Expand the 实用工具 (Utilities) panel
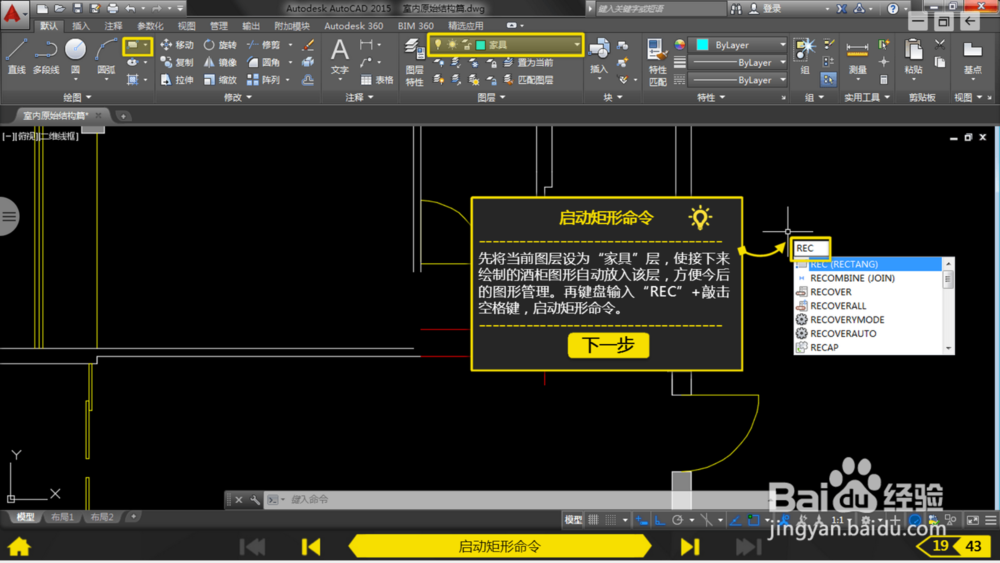 pos(867,97)
